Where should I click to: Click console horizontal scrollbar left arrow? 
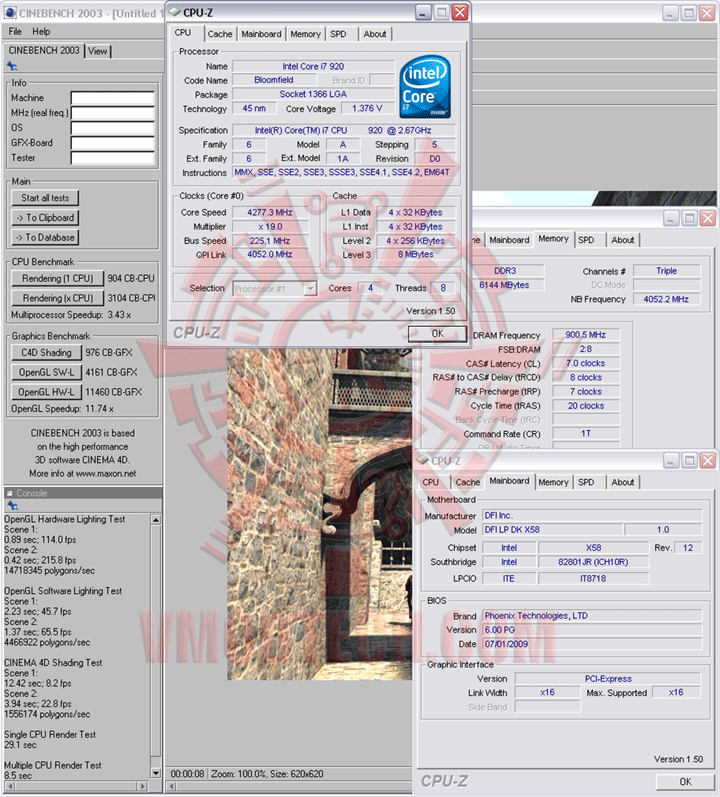click(10, 786)
